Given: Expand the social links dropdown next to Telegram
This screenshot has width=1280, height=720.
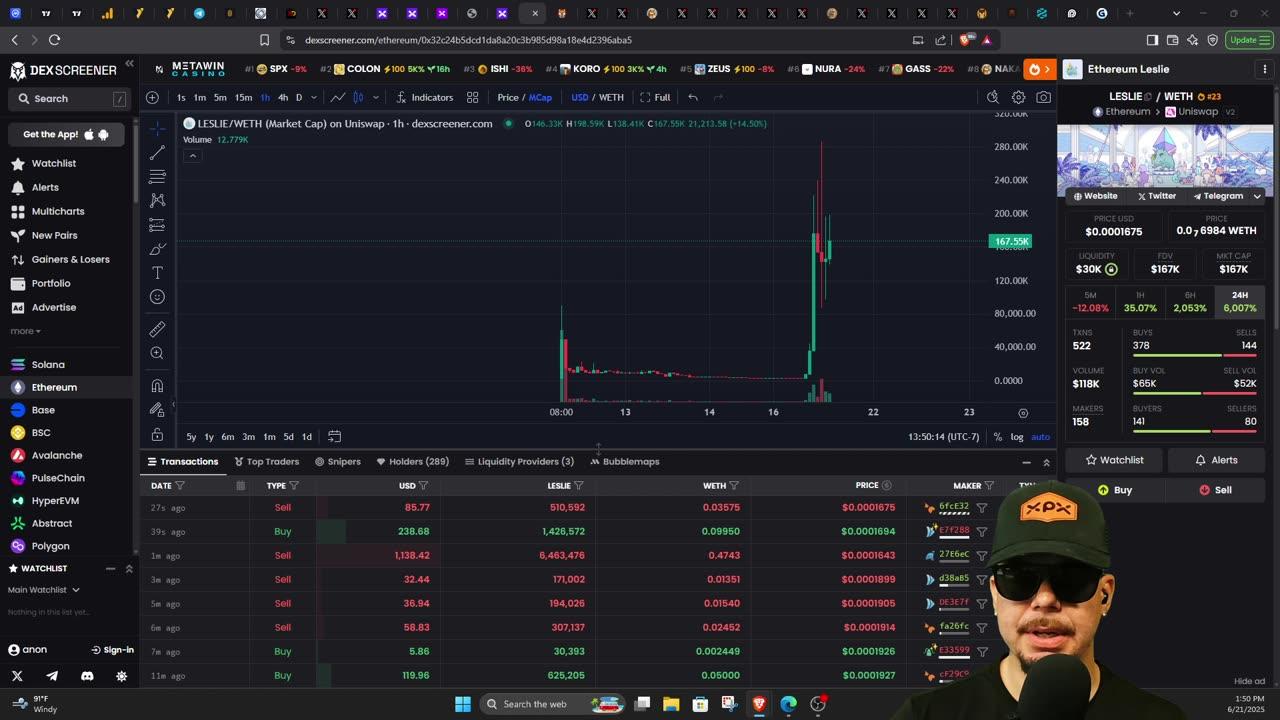Looking at the screenshot, I should pyautogui.click(x=1257, y=196).
